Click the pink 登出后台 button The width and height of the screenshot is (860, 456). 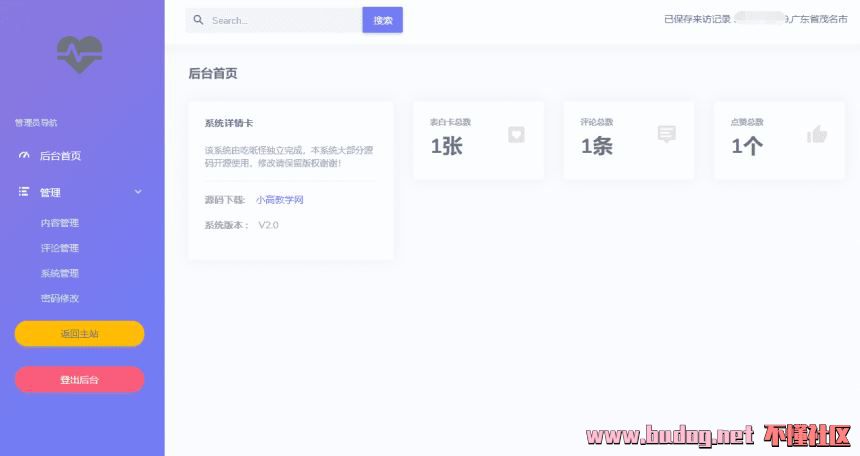[x=79, y=380]
